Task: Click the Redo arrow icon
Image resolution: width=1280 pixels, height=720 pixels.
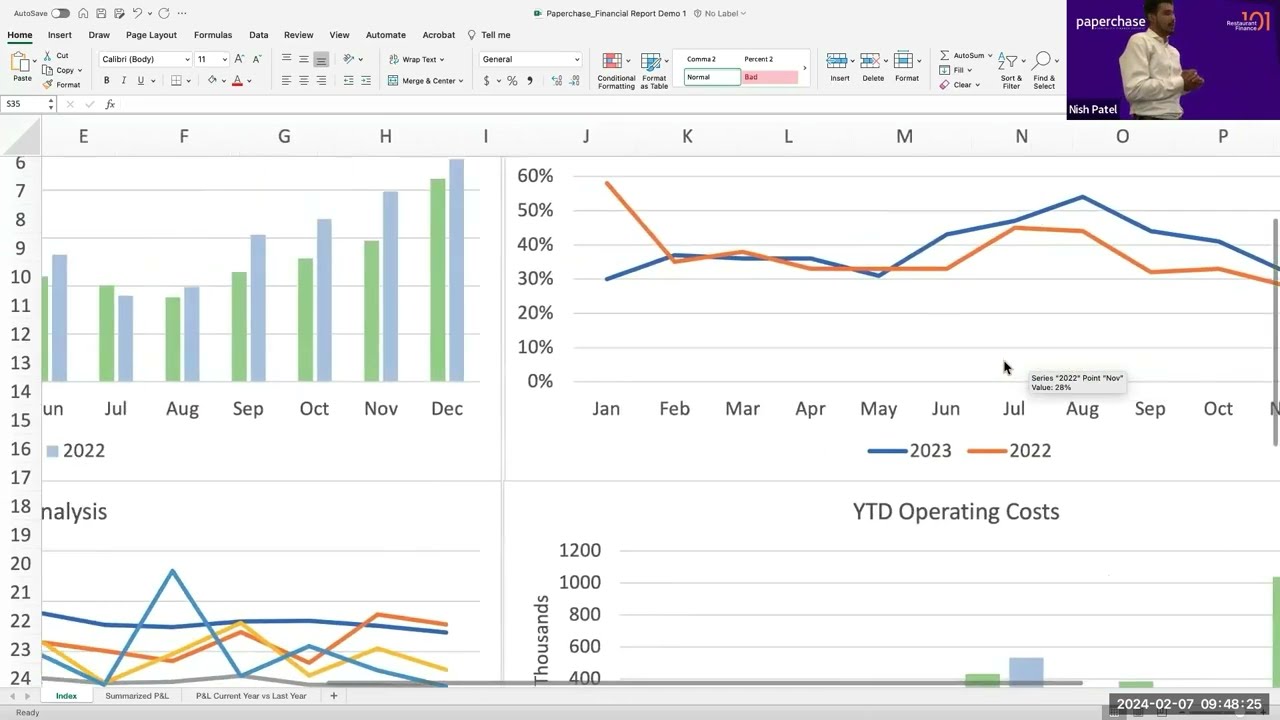Action: click(163, 13)
